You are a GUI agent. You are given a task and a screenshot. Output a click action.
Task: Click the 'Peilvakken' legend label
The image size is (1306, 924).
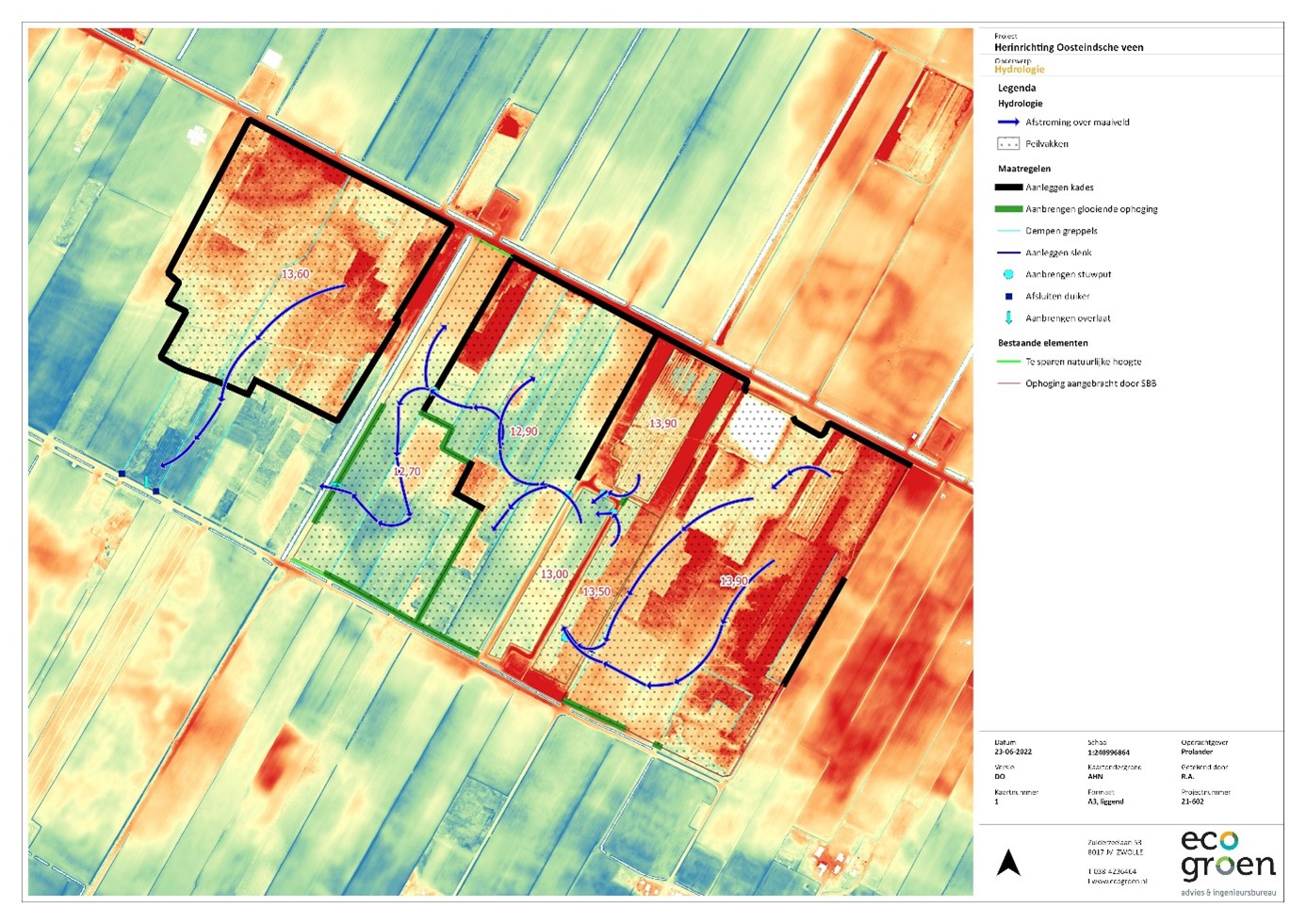tap(1047, 144)
